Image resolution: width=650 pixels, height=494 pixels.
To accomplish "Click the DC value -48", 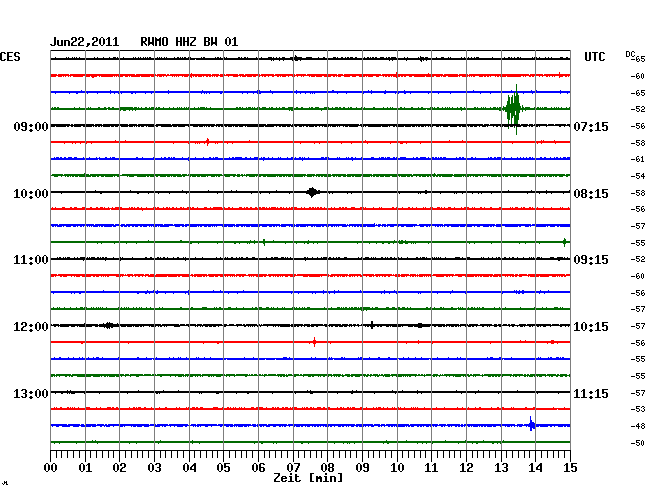I will (638, 426).
